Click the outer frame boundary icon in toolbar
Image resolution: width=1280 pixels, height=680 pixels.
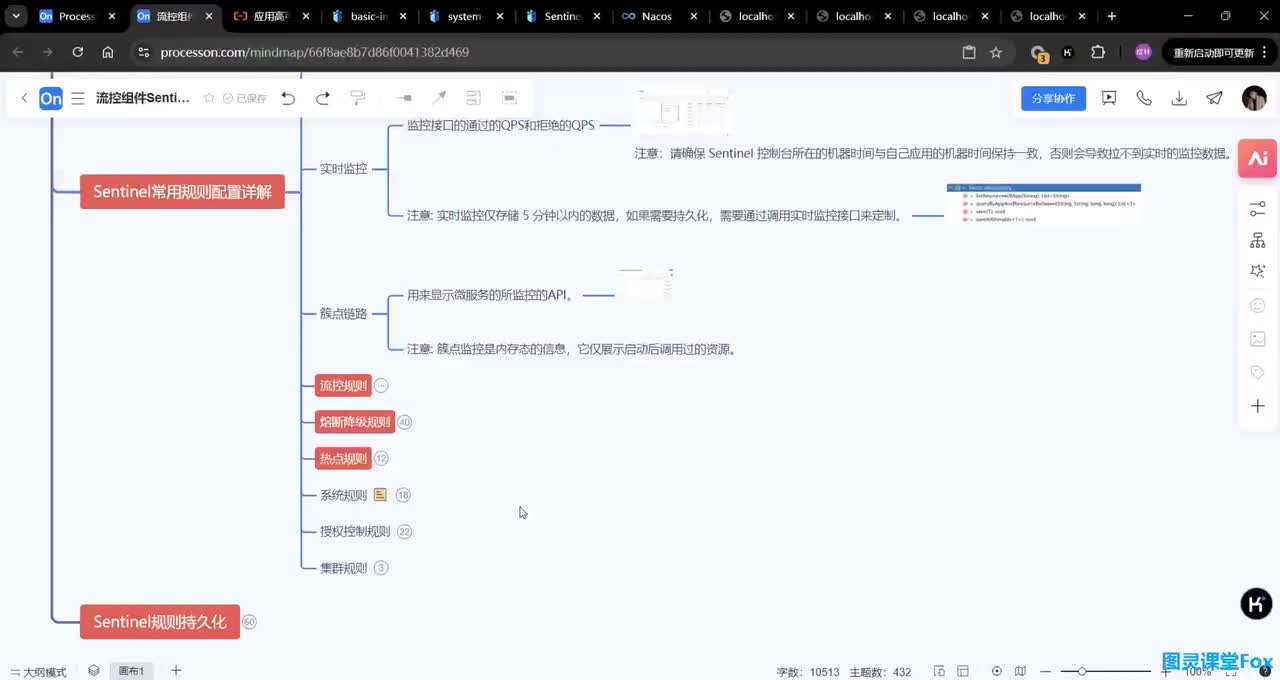(x=509, y=98)
